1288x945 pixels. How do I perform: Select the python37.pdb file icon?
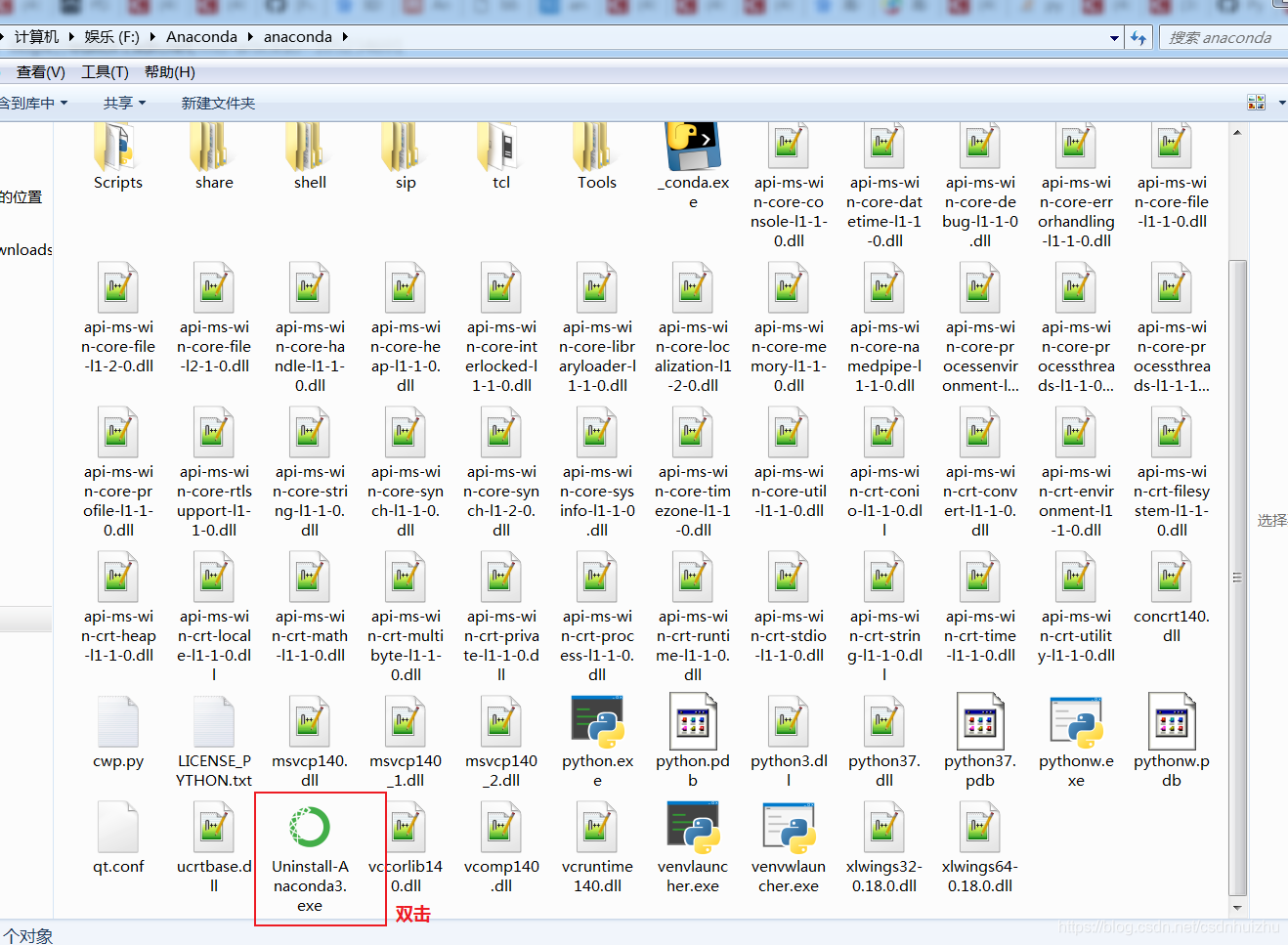(980, 721)
